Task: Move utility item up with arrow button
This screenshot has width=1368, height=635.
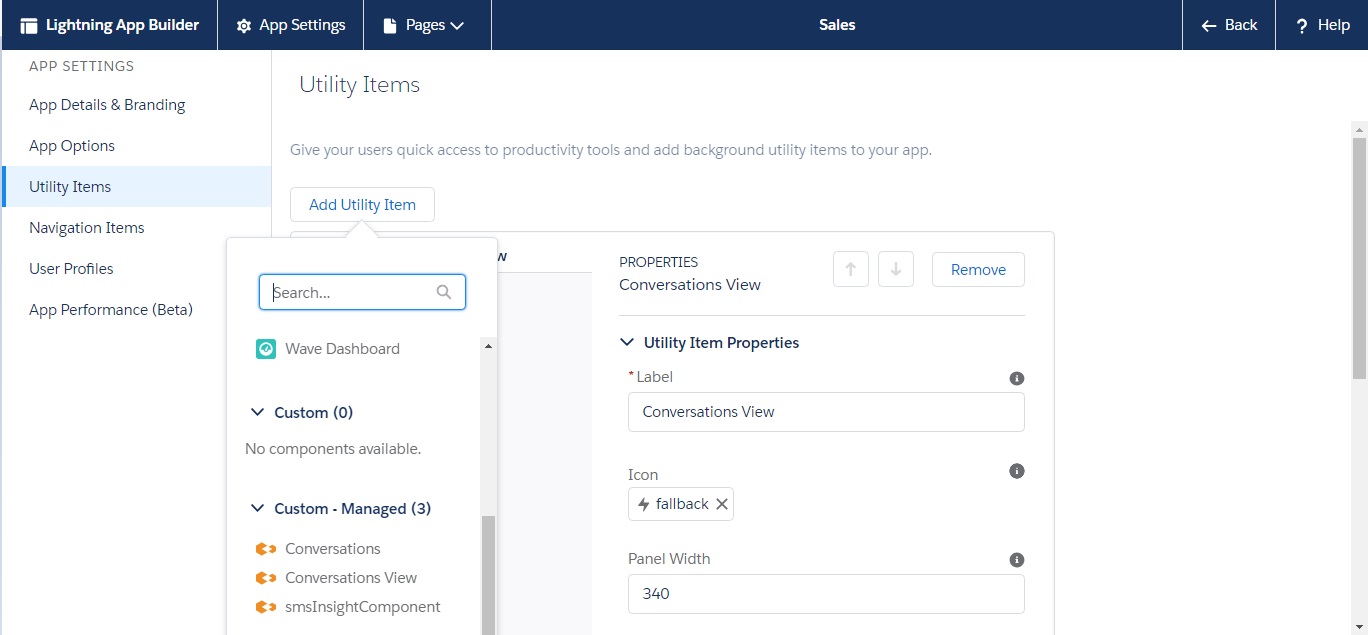Action: (851, 269)
